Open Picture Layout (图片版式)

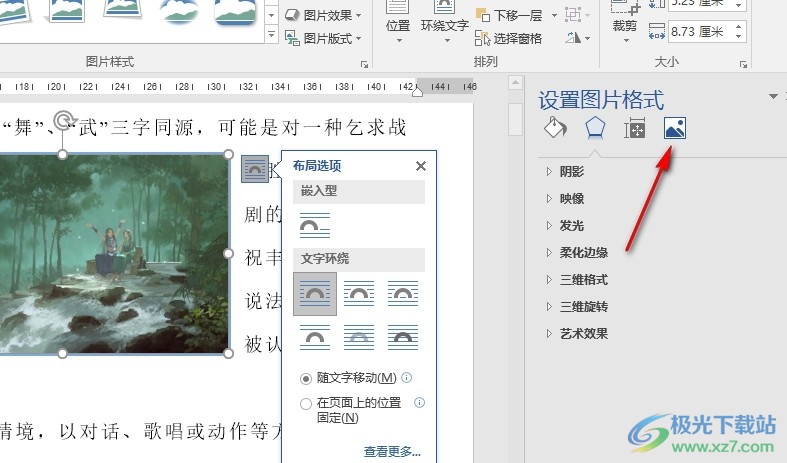click(323, 38)
